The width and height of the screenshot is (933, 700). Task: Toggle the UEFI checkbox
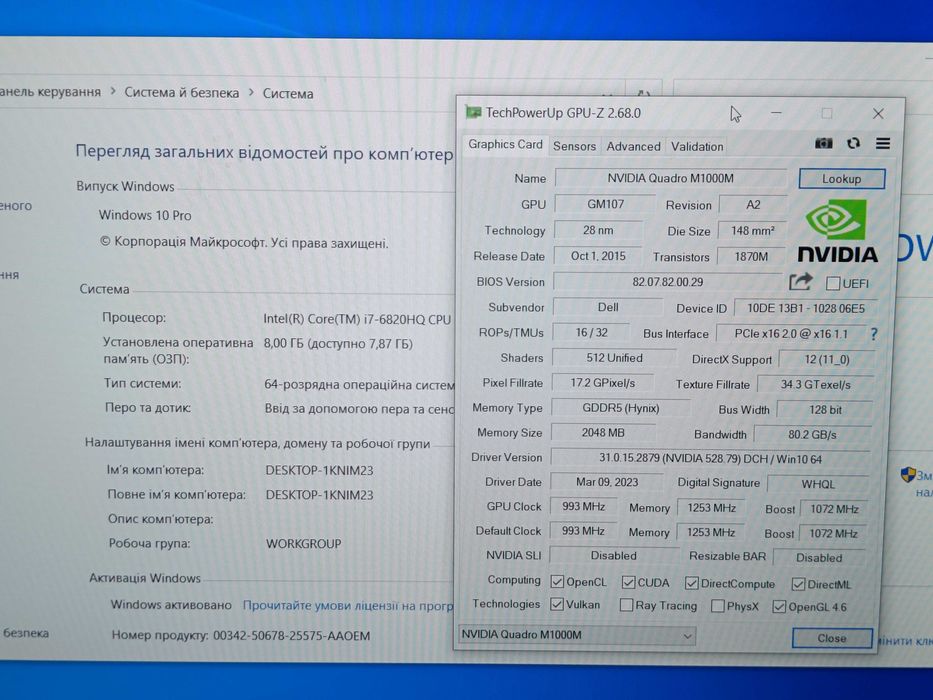[x=833, y=283]
